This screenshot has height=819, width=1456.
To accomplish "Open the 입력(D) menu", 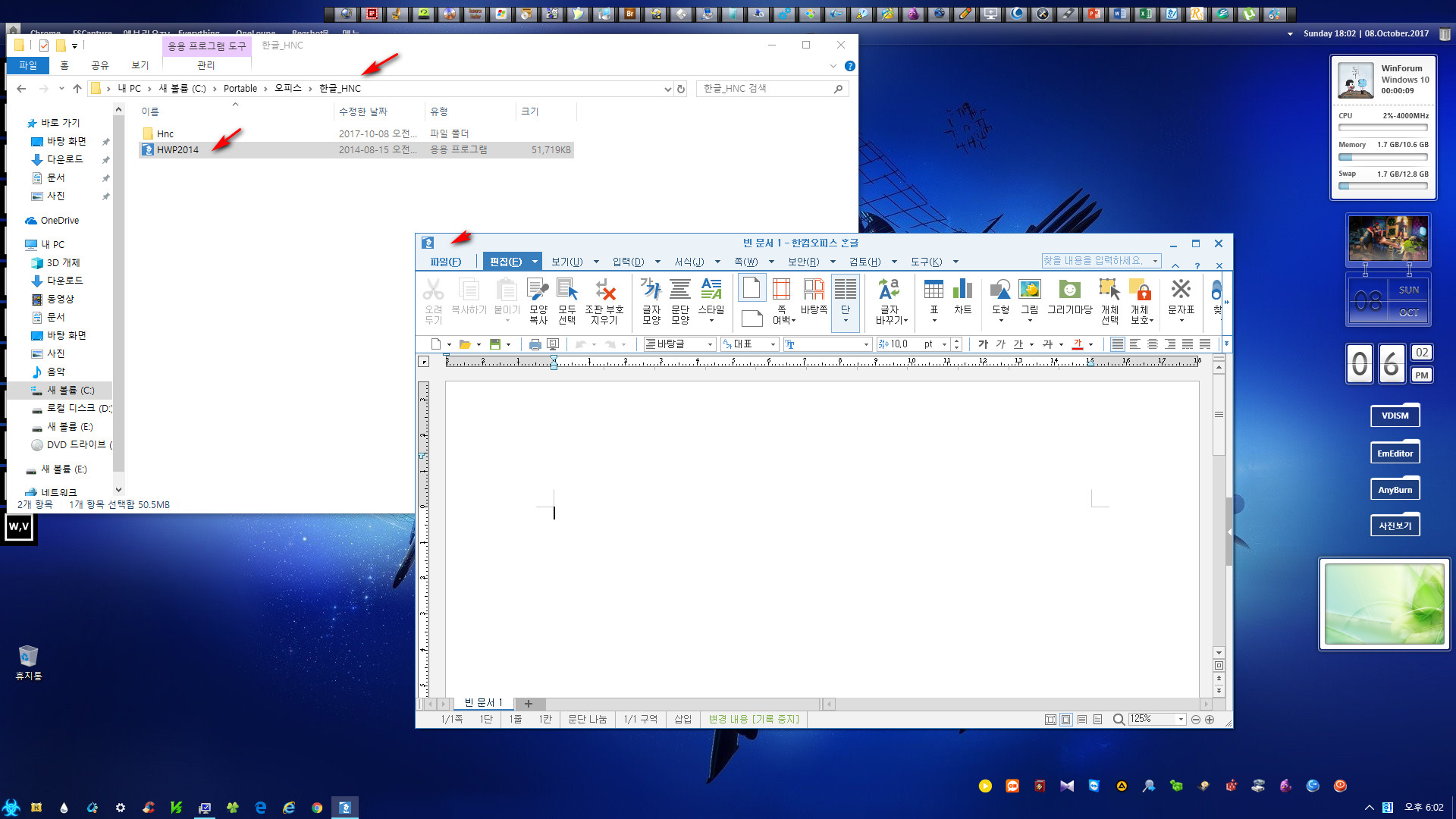I will point(628,262).
